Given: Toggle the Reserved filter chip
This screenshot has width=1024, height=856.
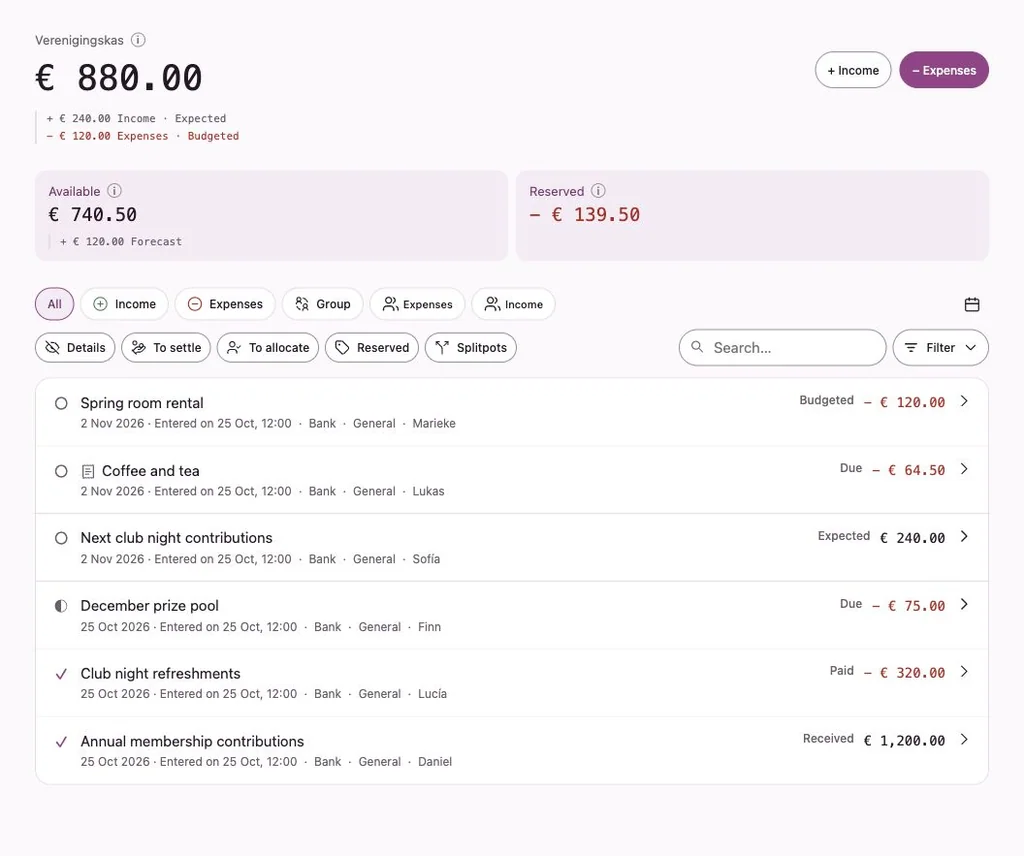Looking at the screenshot, I should click(x=372, y=347).
